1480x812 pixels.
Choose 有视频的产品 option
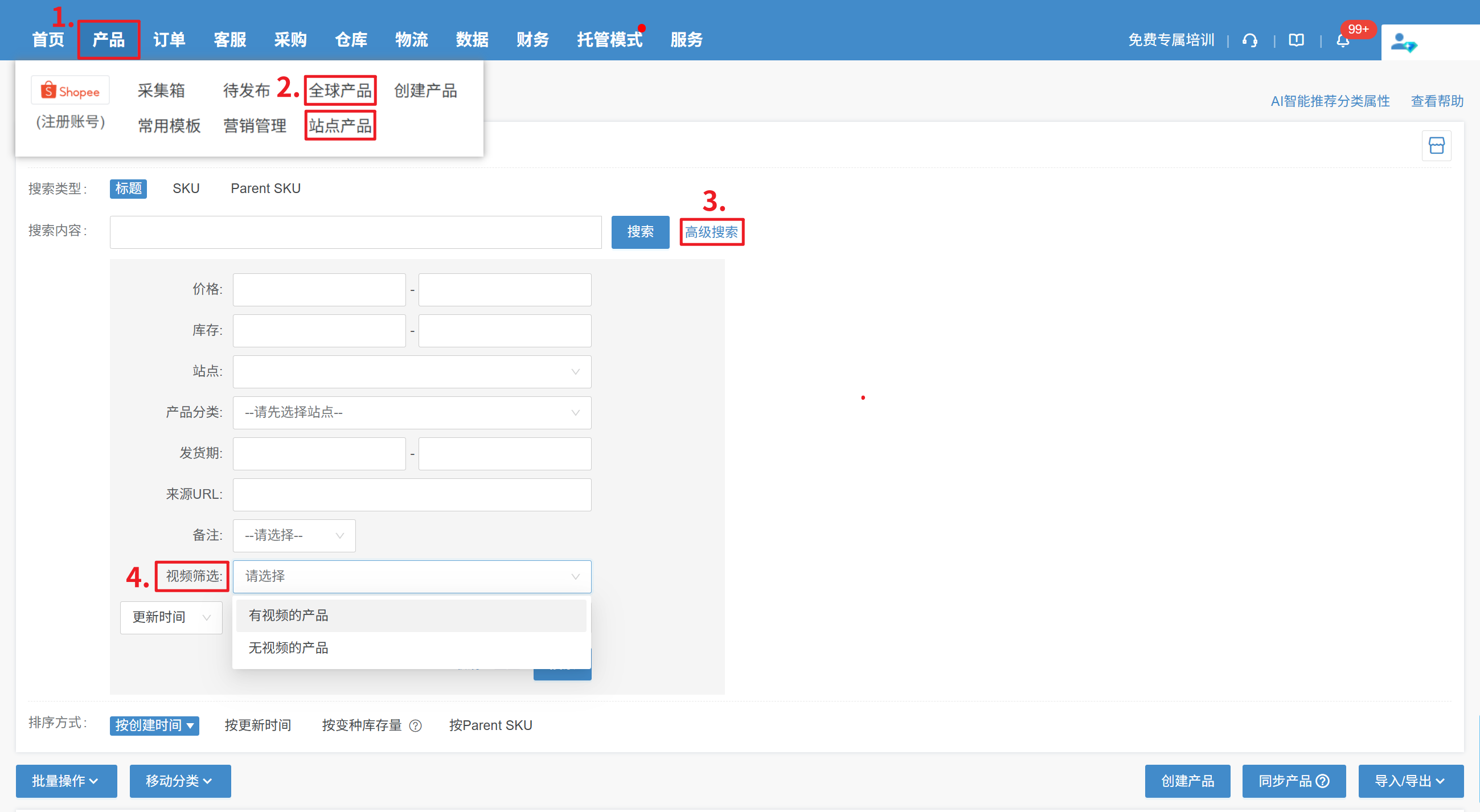pos(288,616)
